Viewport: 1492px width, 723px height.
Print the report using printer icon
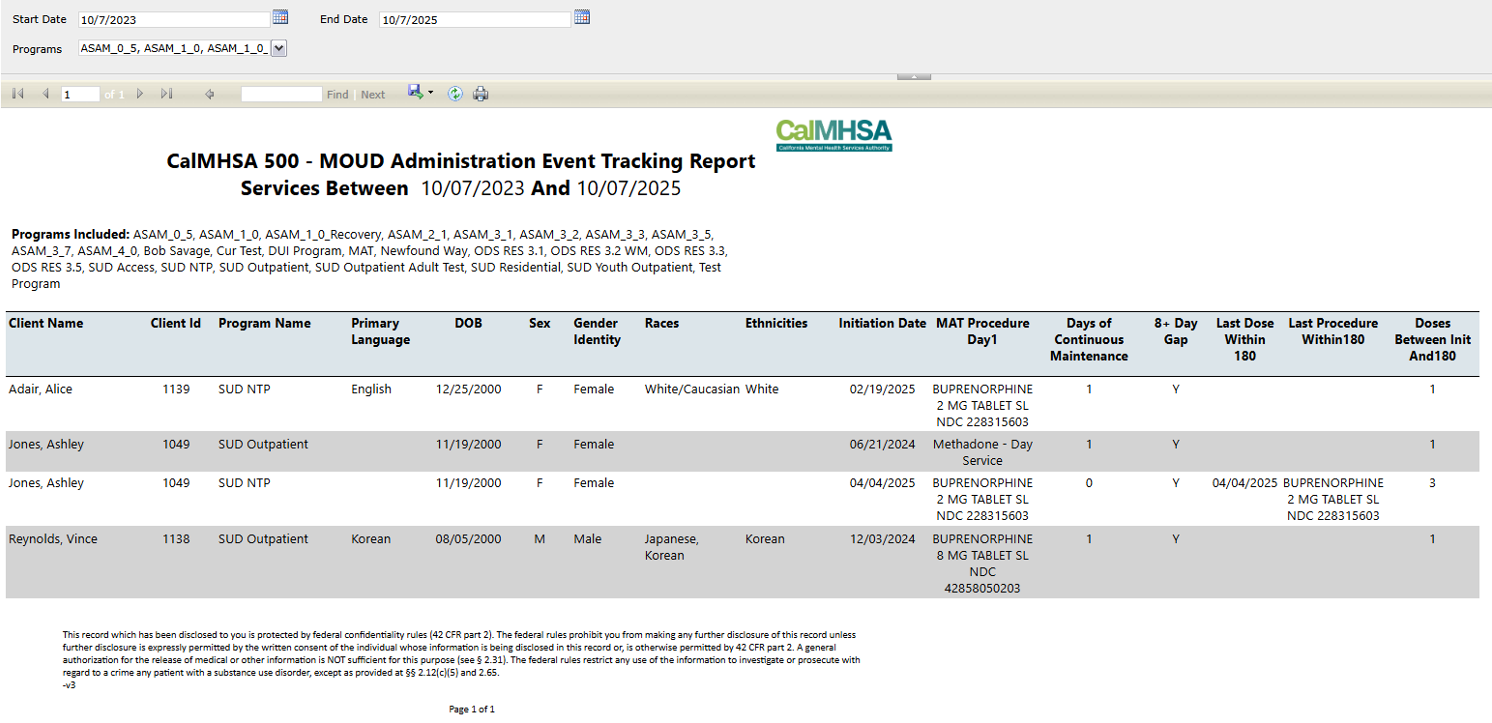coord(481,94)
